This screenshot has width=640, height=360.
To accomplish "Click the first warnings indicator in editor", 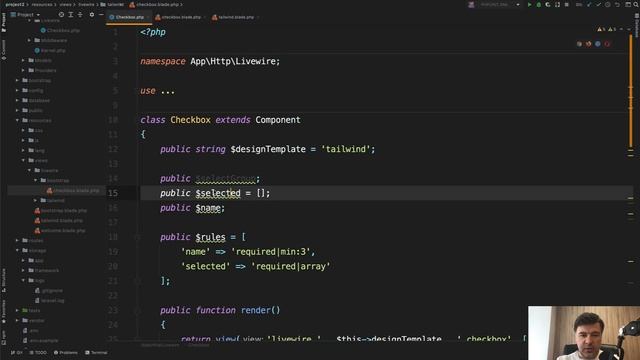I will (601, 29).
